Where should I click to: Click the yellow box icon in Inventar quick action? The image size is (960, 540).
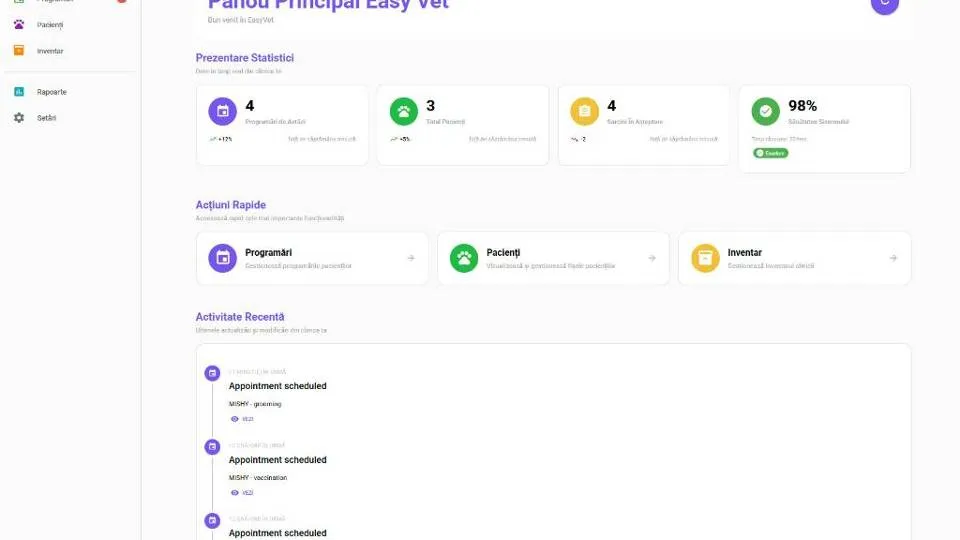(x=705, y=258)
